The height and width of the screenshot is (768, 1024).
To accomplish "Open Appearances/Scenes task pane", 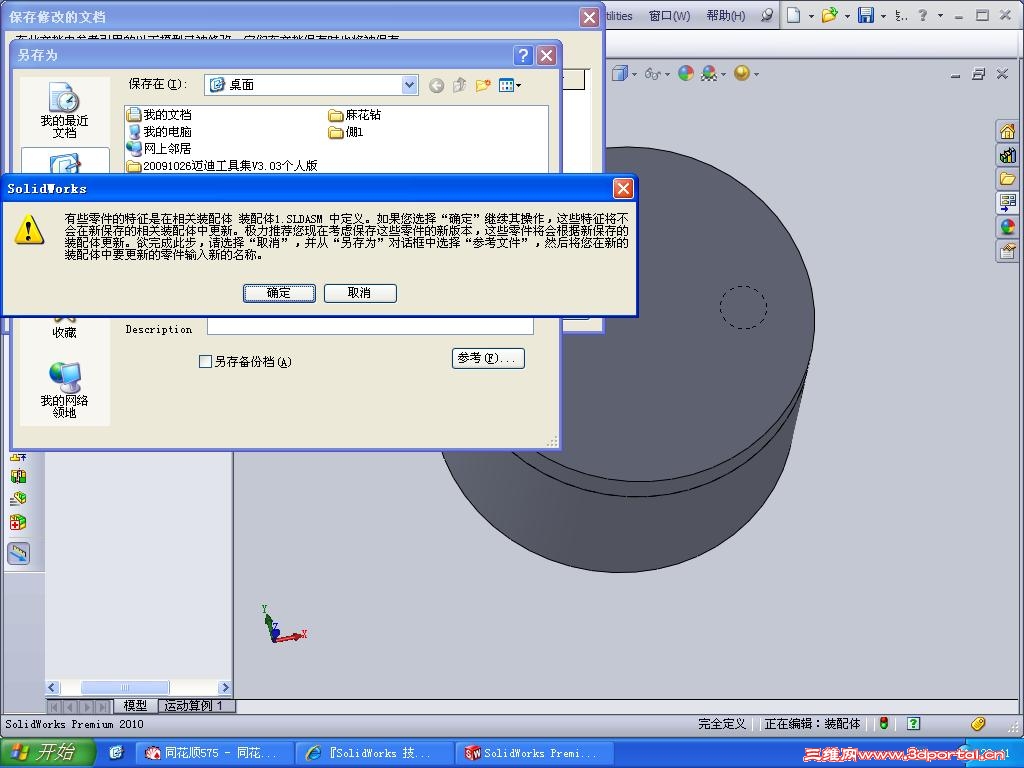I will click(1007, 227).
